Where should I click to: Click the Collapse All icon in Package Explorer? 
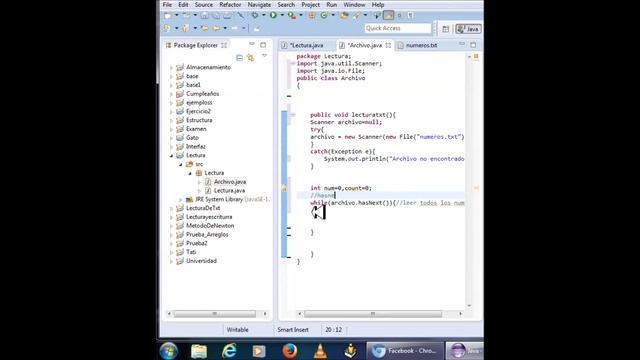240,58
